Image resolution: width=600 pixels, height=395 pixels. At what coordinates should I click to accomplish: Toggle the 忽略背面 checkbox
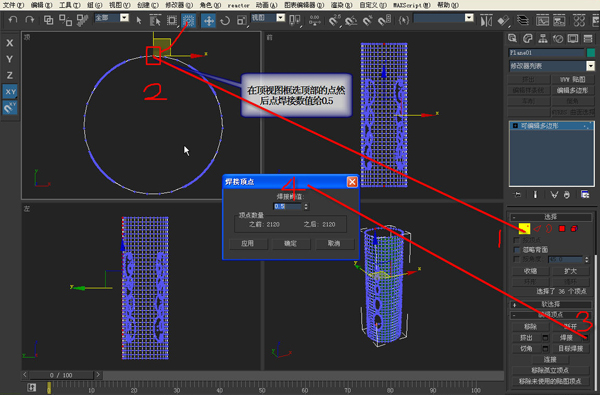517,250
